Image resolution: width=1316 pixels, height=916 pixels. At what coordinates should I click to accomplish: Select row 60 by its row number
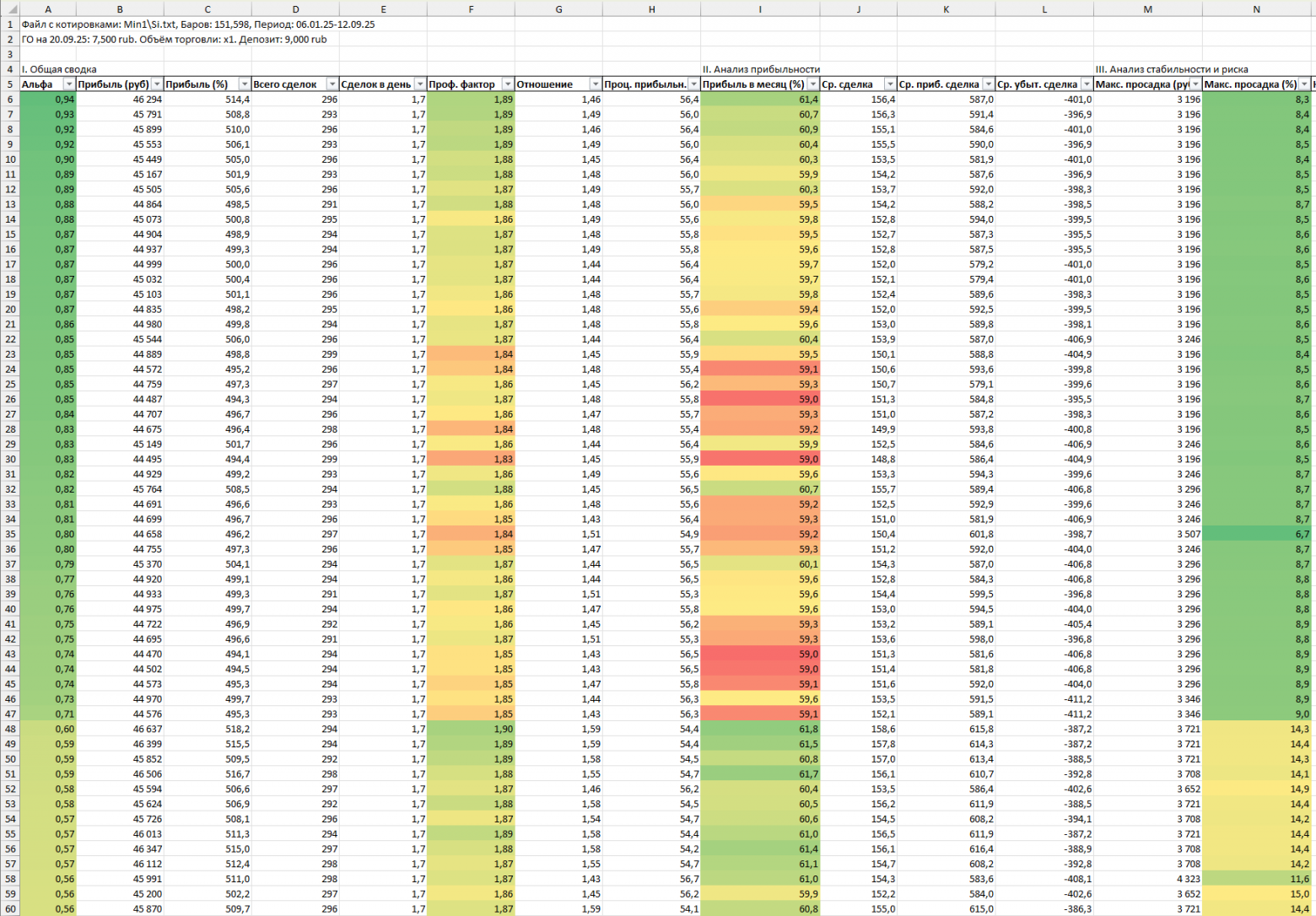10,908
